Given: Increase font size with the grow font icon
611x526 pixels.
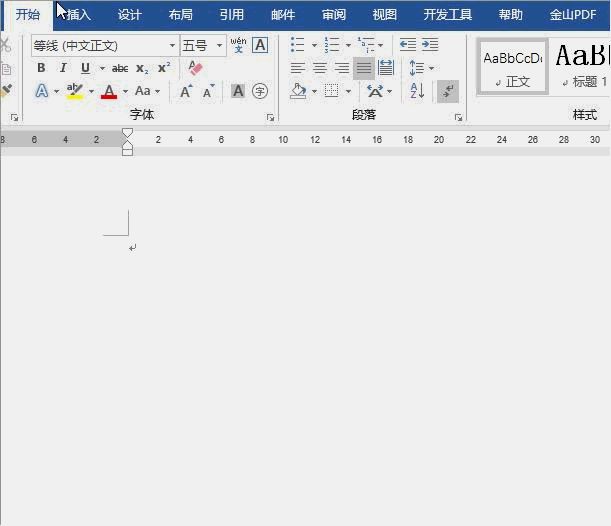Looking at the screenshot, I should point(186,91).
